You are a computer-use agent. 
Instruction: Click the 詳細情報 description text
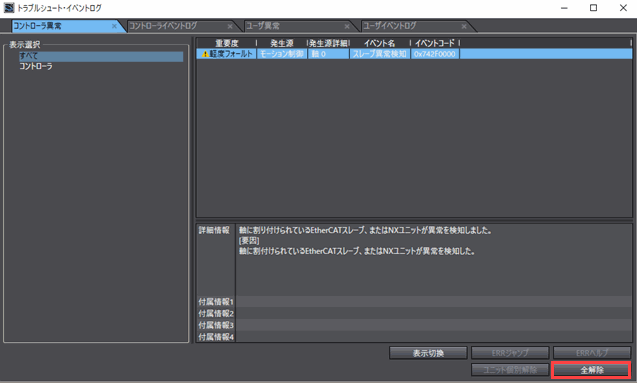366,241
